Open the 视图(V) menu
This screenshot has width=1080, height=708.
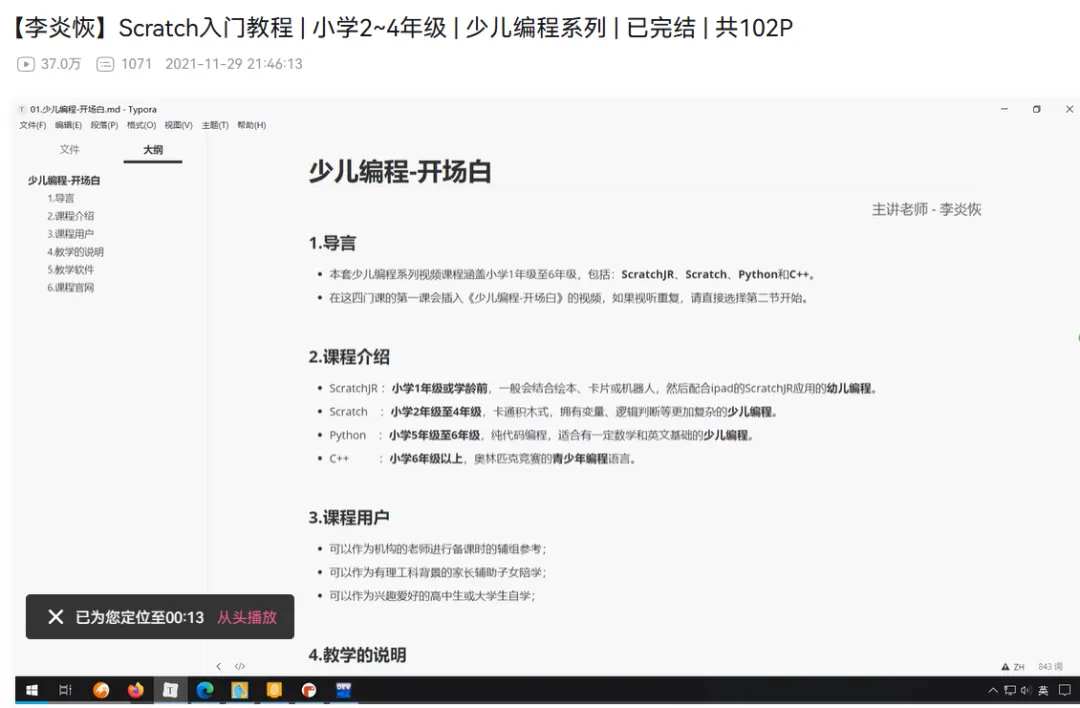point(178,125)
